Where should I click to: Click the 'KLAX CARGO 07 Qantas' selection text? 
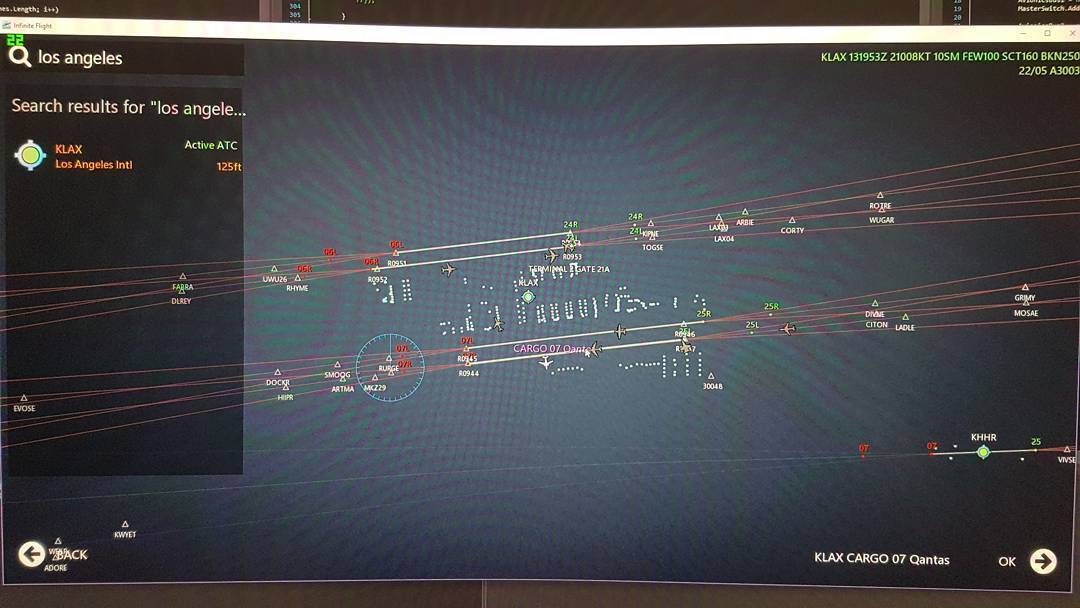882,558
